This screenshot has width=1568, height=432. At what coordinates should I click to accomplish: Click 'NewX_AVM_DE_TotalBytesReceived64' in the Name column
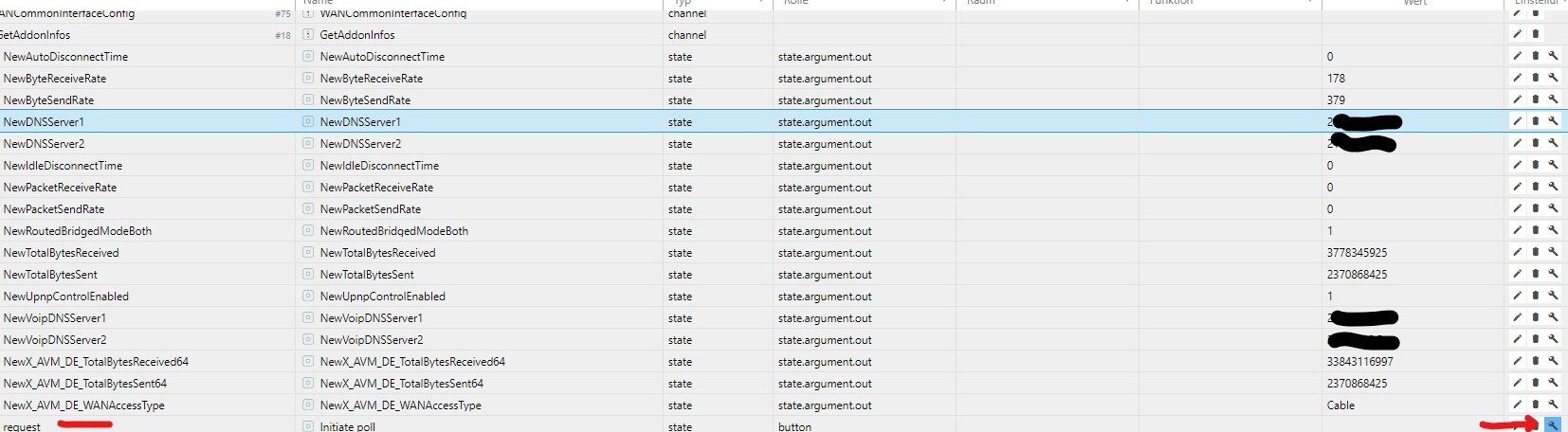(412, 362)
